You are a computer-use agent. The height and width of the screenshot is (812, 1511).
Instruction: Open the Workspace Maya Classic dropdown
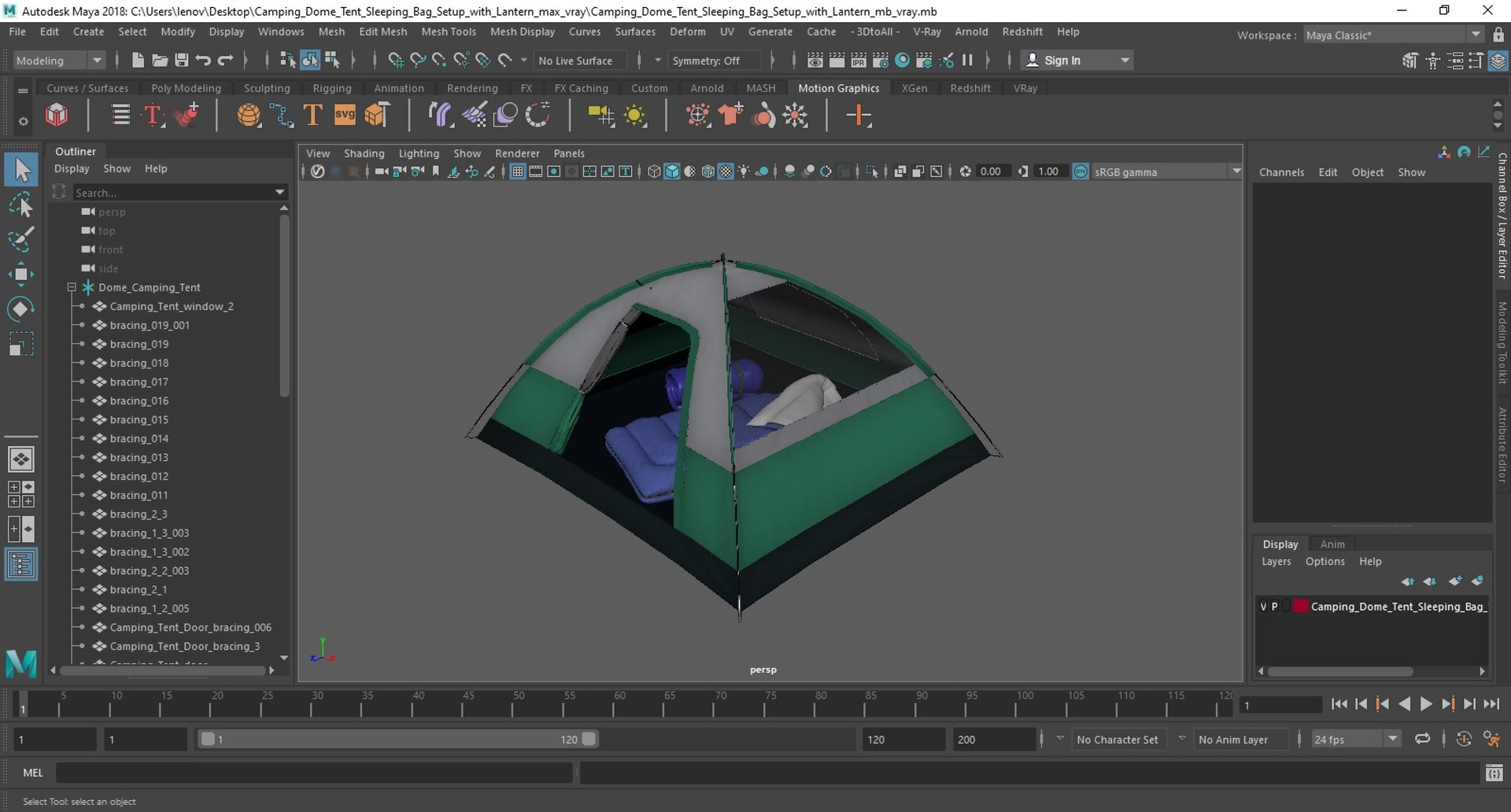point(1393,35)
